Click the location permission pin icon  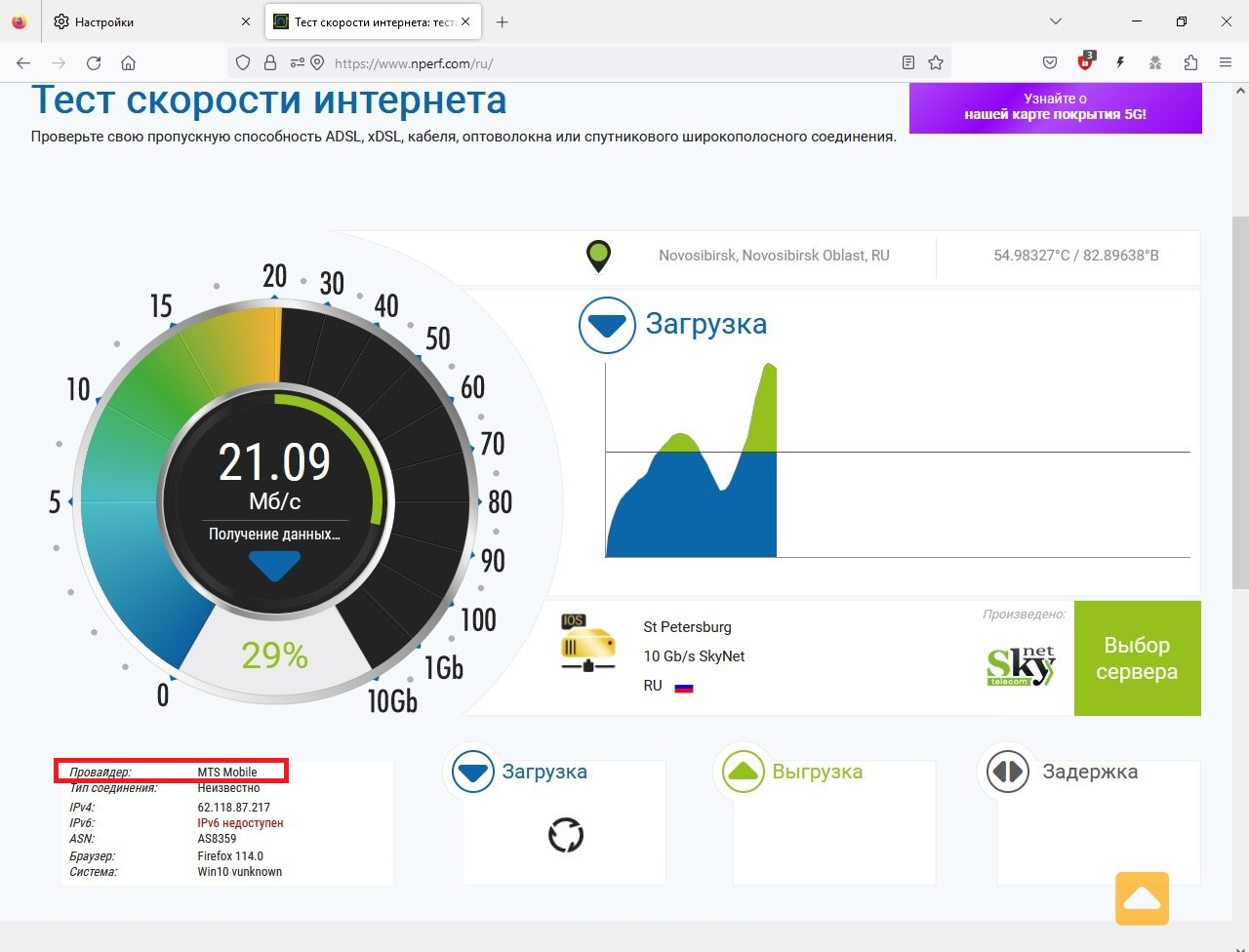tap(317, 63)
